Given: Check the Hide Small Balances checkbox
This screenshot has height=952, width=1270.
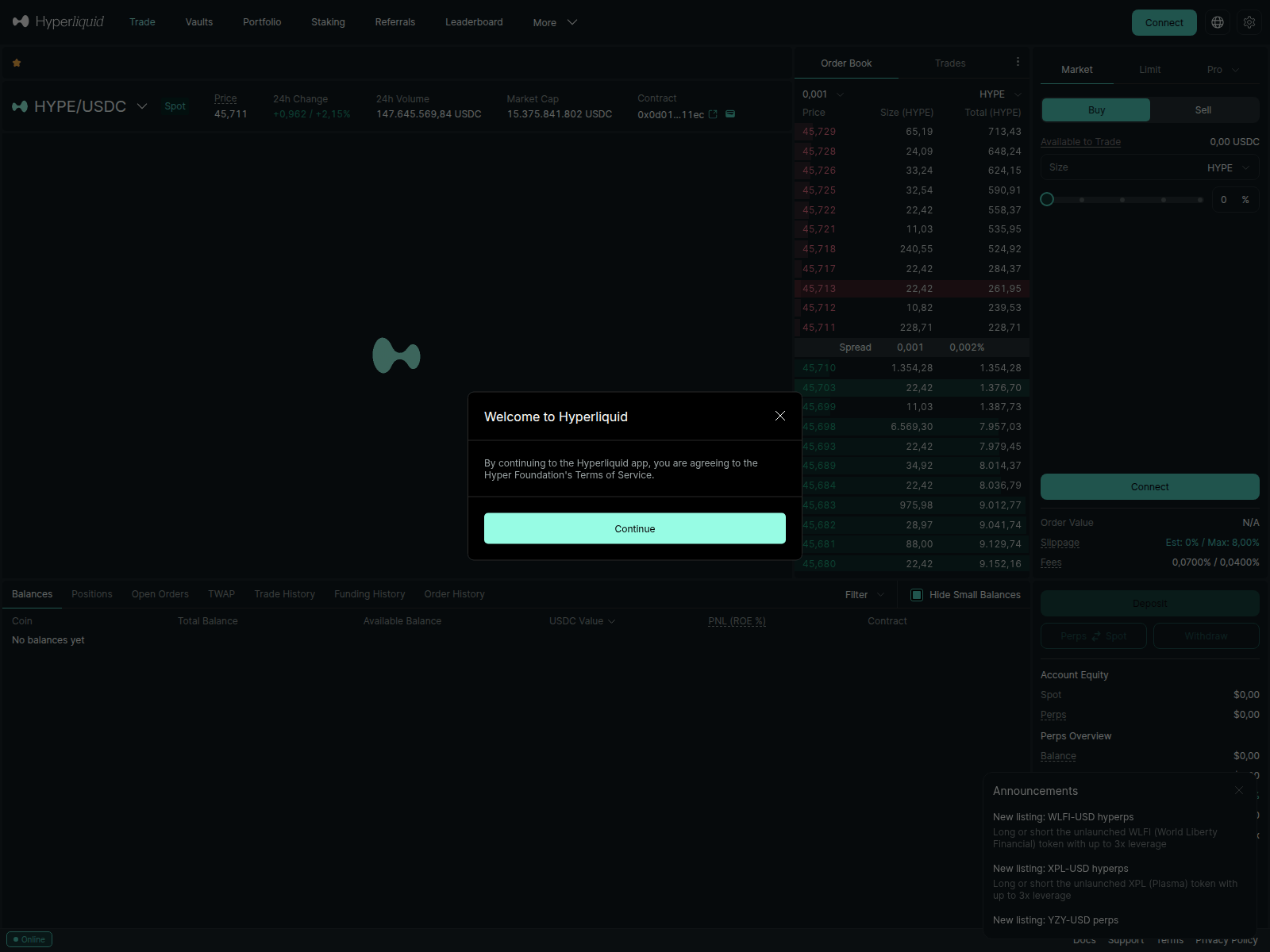Looking at the screenshot, I should [x=917, y=595].
